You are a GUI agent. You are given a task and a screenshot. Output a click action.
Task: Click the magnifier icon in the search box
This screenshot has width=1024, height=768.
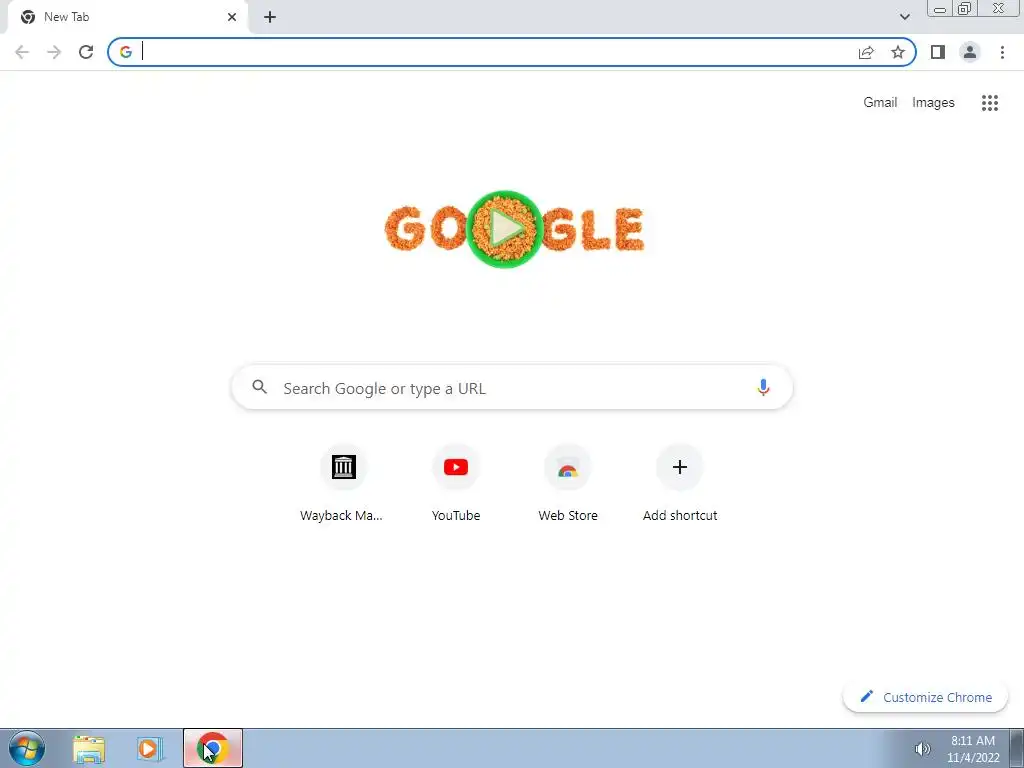[260, 387]
